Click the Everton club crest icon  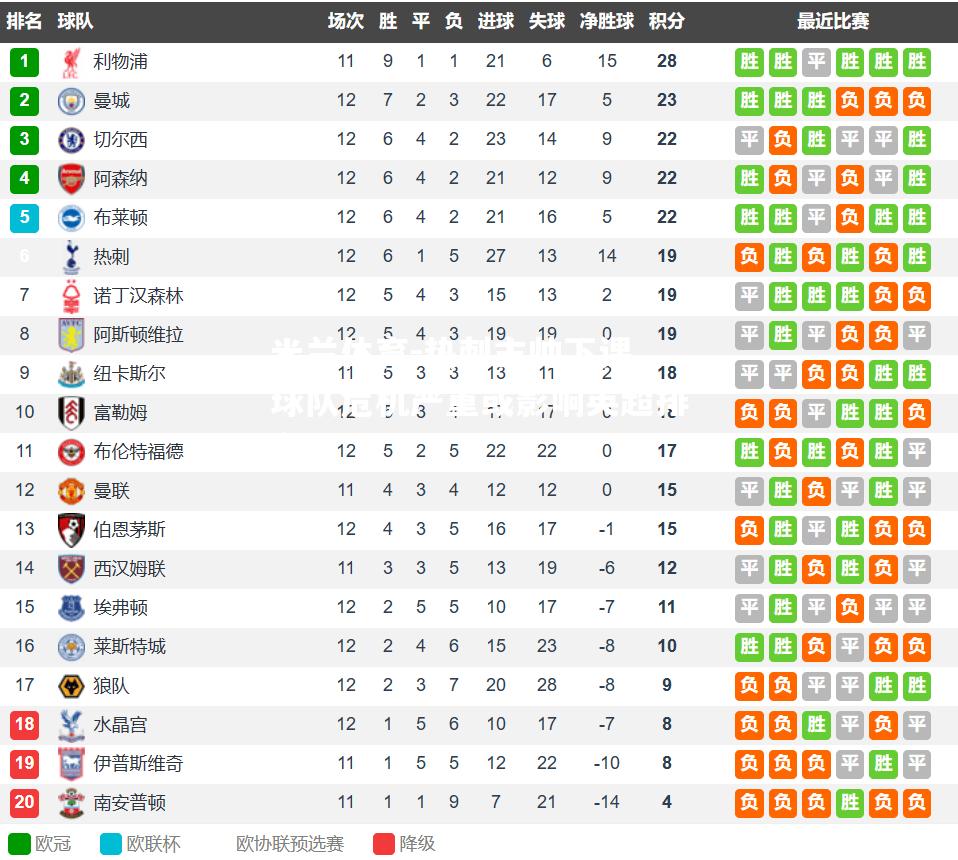click(x=71, y=608)
